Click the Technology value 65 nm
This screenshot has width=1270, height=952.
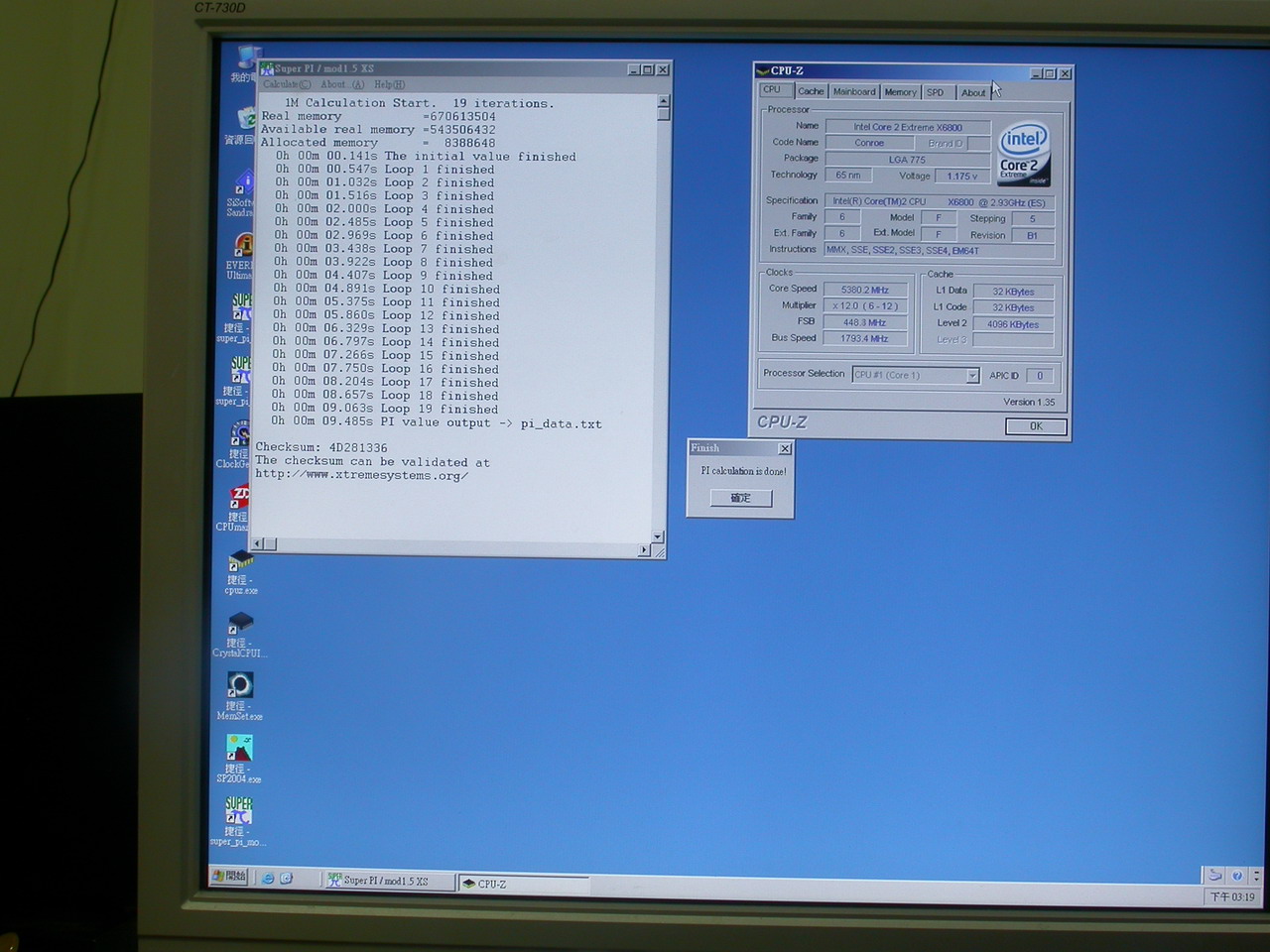click(848, 176)
